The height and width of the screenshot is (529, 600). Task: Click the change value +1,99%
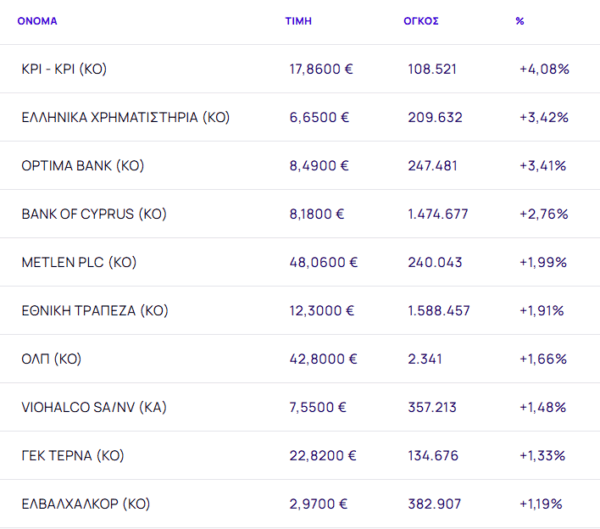click(543, 263)
